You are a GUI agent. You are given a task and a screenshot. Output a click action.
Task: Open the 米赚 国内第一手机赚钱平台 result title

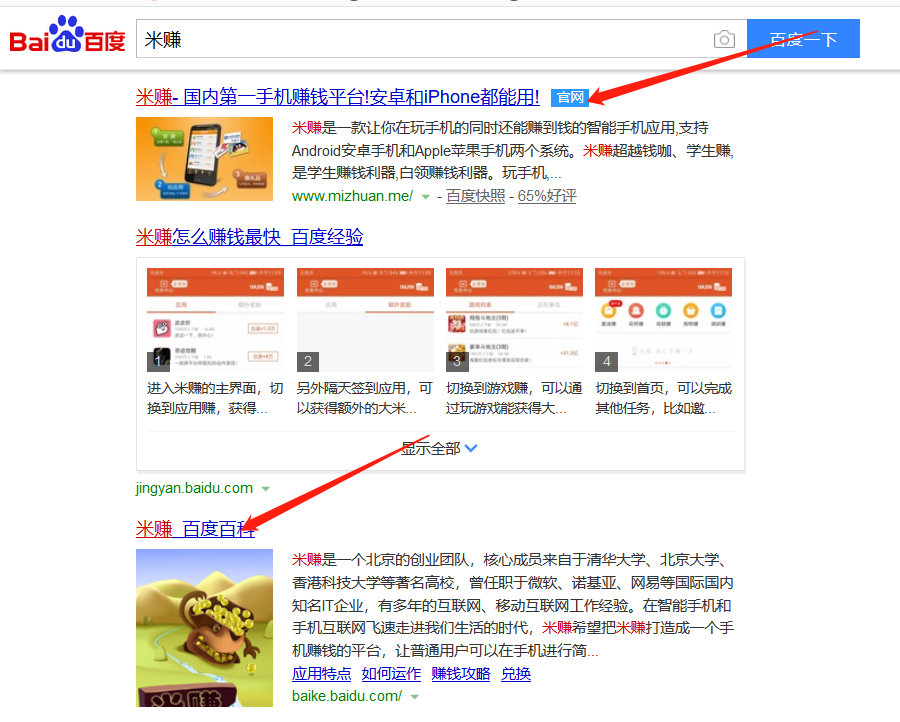coord(338,97)
